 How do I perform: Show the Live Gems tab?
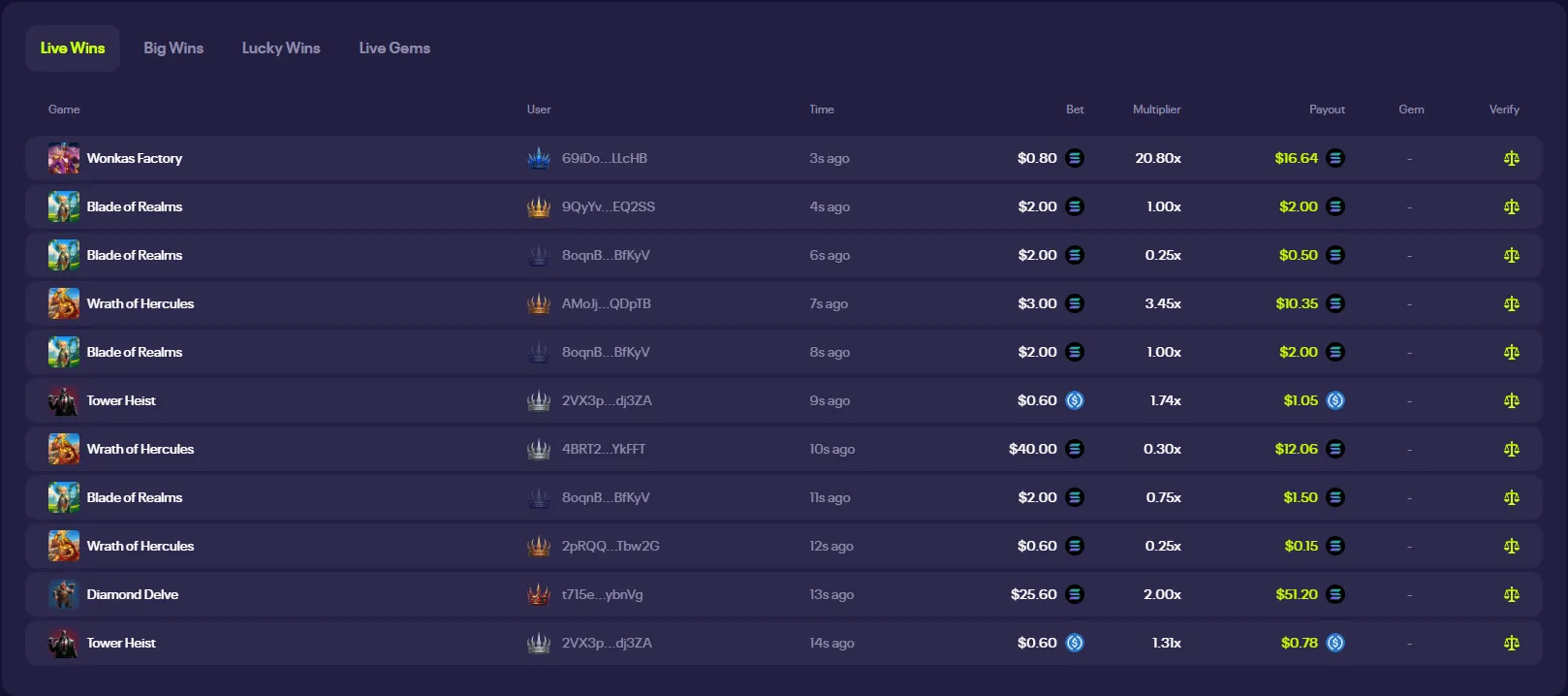[394, 48]
